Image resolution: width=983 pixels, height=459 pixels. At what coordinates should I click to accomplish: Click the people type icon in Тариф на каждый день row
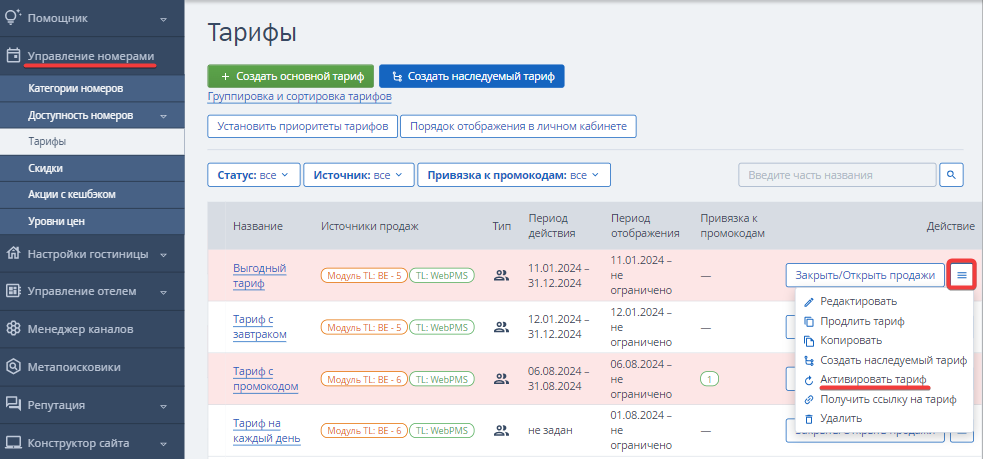pyautogui.click(x=500, y=430)
